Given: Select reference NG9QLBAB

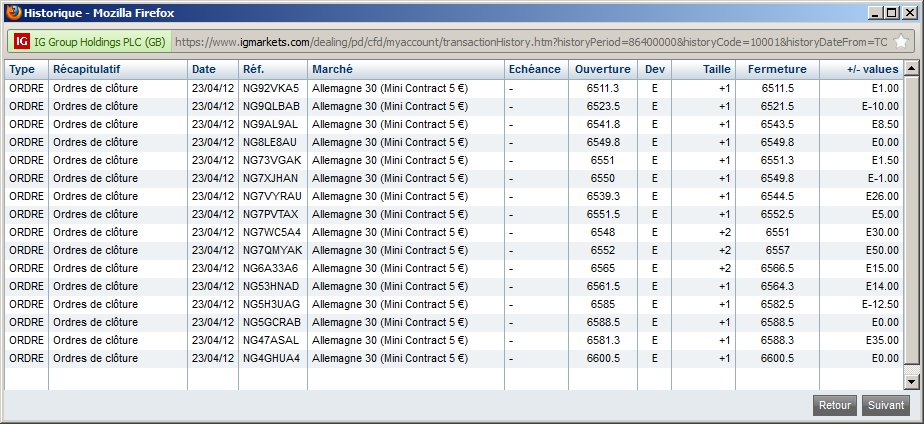Looking at the screenshot, I should [x=272, y=107].
